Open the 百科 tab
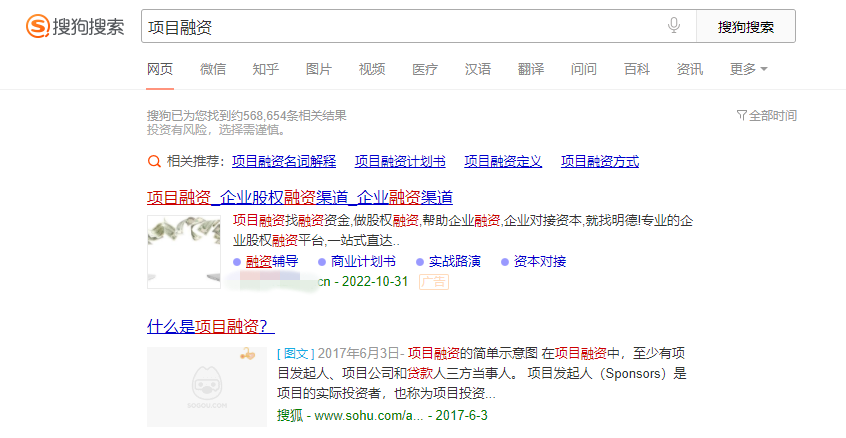The width and height of the screenshot is (846, 438). [x=637, y=69]
